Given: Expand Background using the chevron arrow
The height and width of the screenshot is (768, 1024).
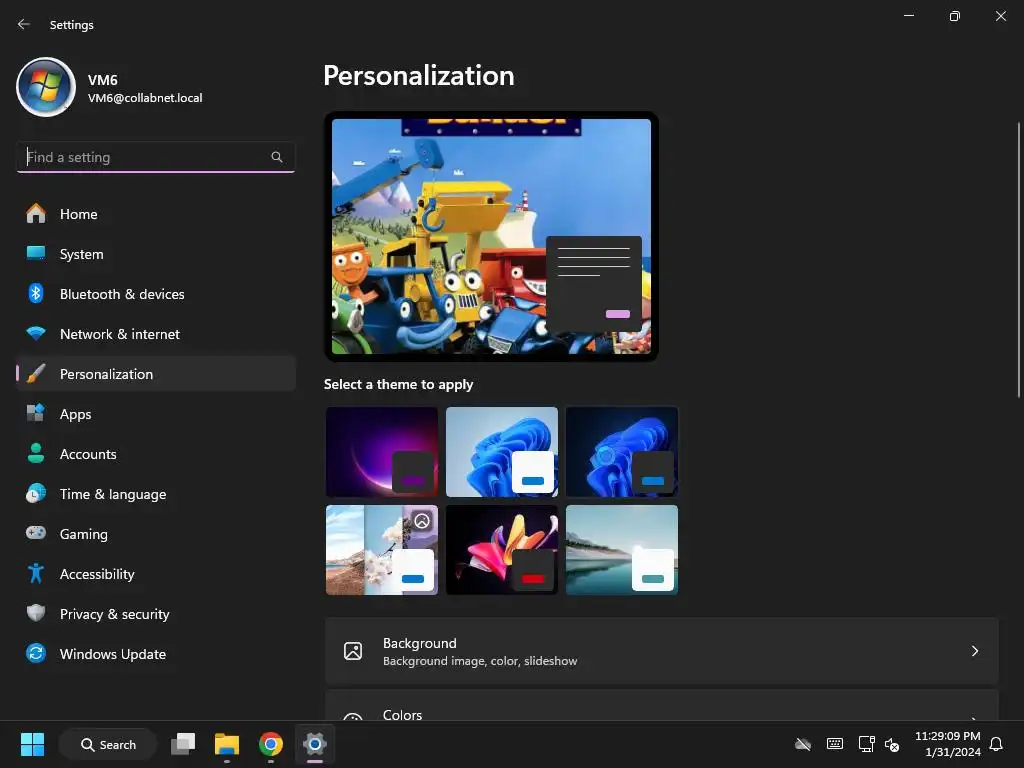Looking at the screenshot, I should [974, 651].
